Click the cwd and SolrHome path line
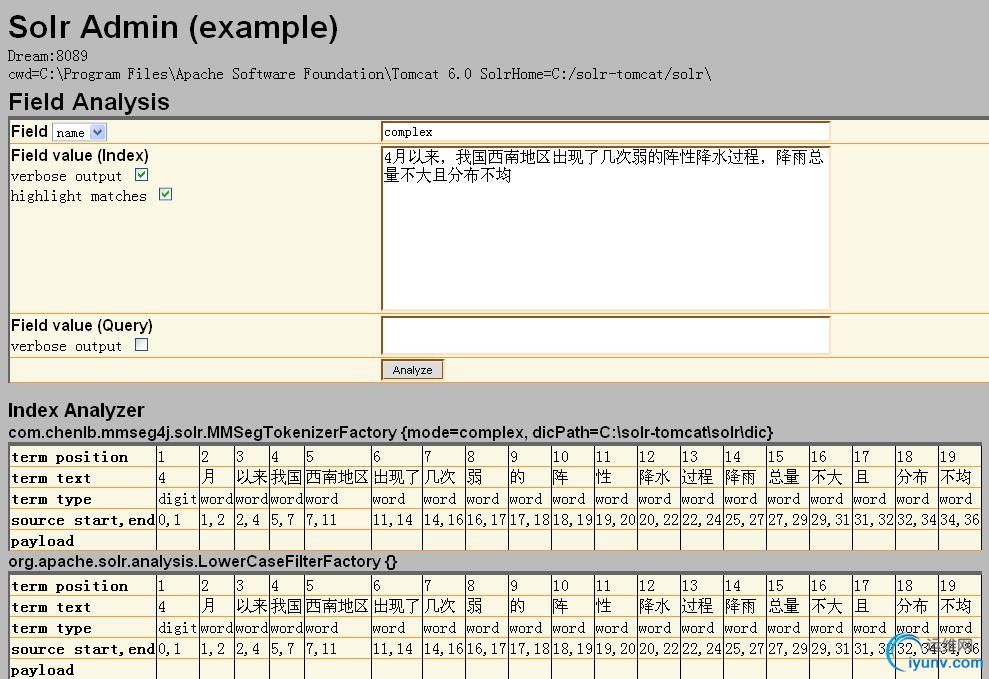The width and height of the screenshot is (989, 679). coord(360,74)
